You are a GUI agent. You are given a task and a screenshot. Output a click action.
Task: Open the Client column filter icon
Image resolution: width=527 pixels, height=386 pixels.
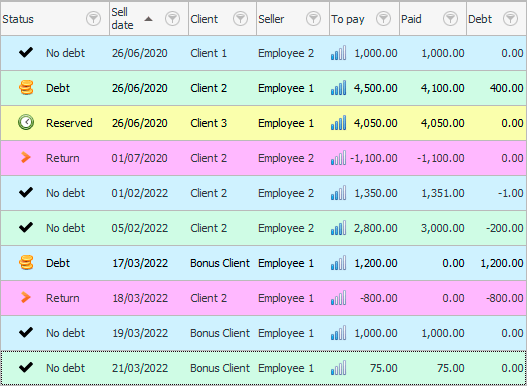pos(240,19)
